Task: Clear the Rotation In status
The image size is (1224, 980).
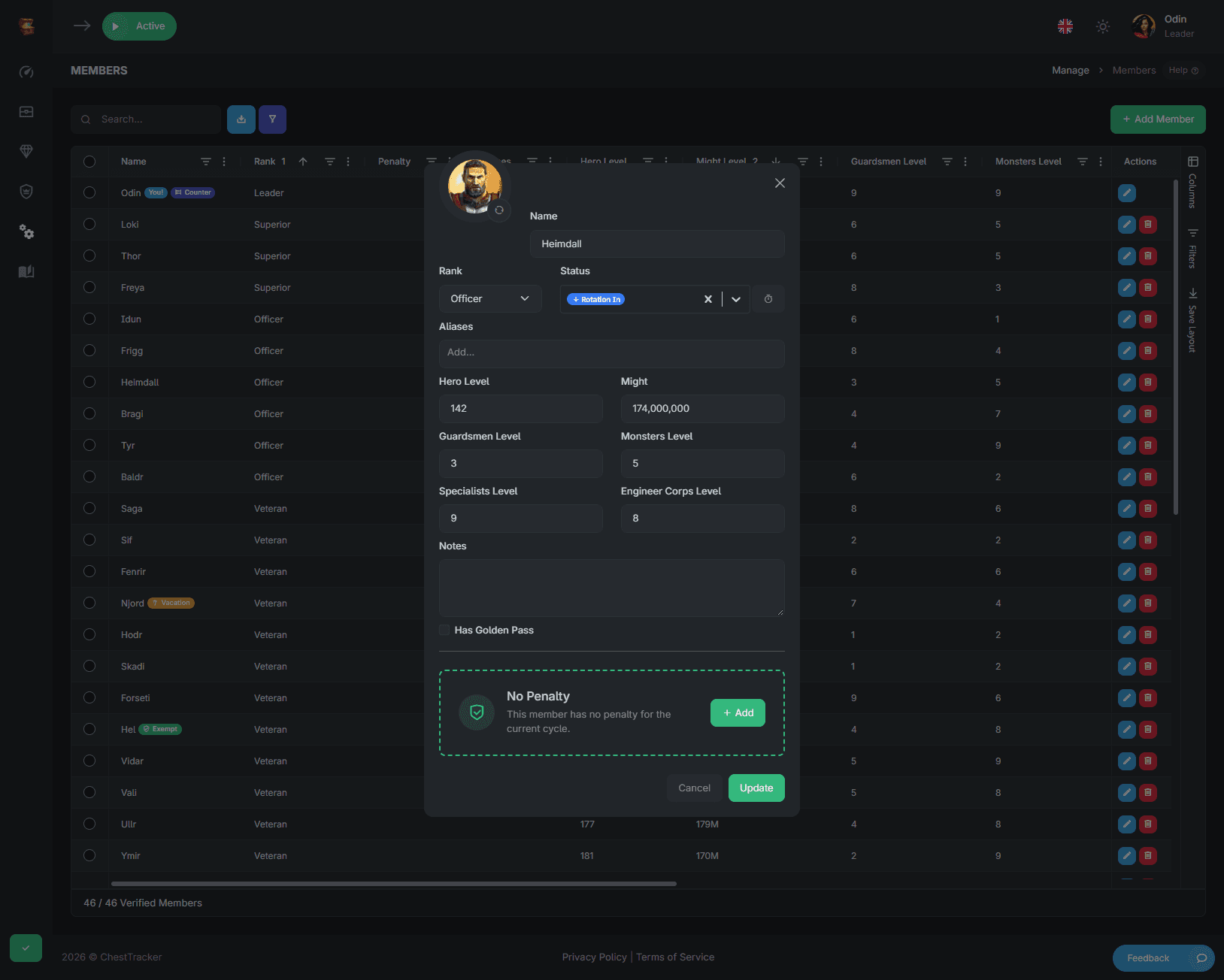Action: [x=707, y=299]
